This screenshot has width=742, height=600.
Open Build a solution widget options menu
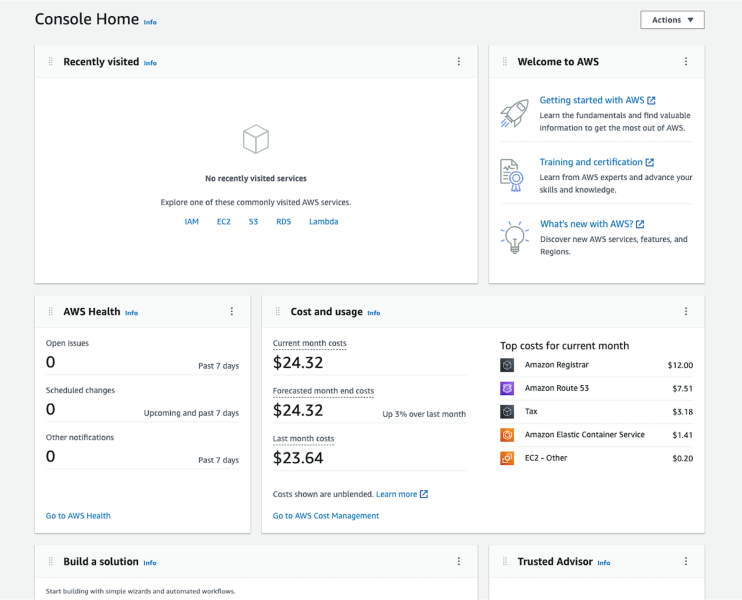tap(459, 561)
